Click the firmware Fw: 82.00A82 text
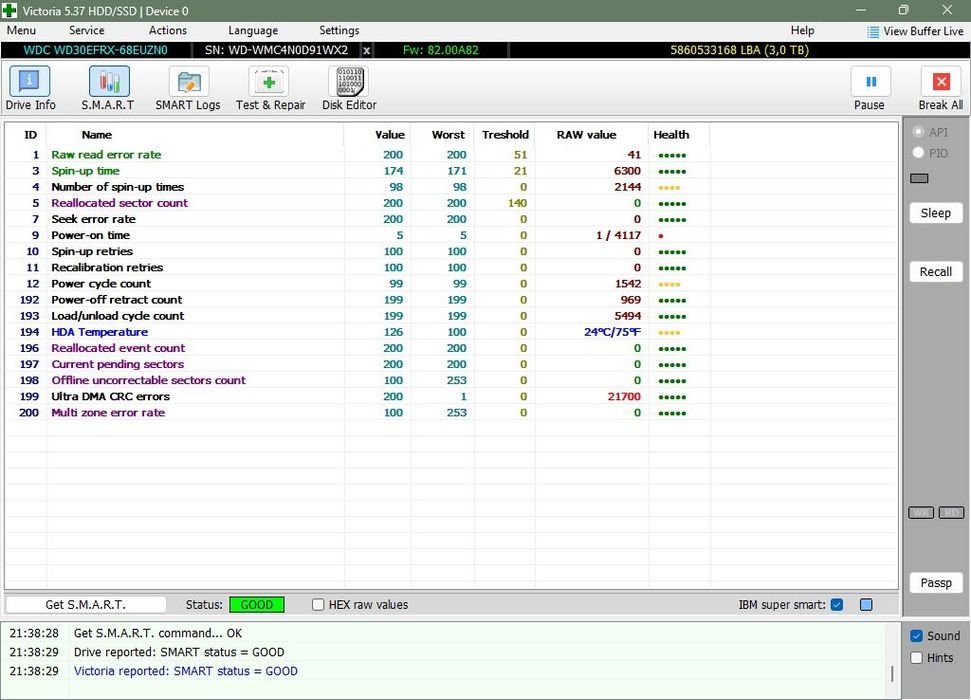The image size is (971, 700). point(440,50)
